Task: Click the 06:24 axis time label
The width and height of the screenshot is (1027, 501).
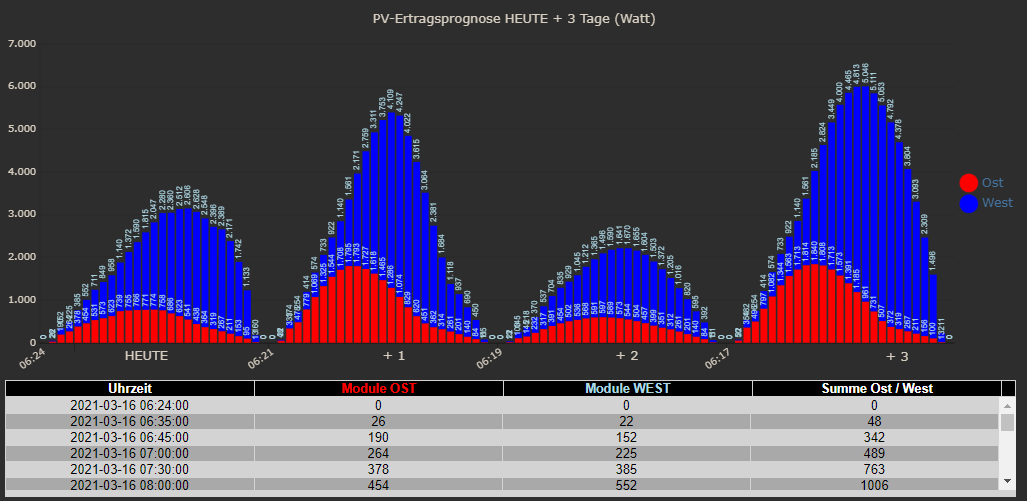Action: [32, 360]
